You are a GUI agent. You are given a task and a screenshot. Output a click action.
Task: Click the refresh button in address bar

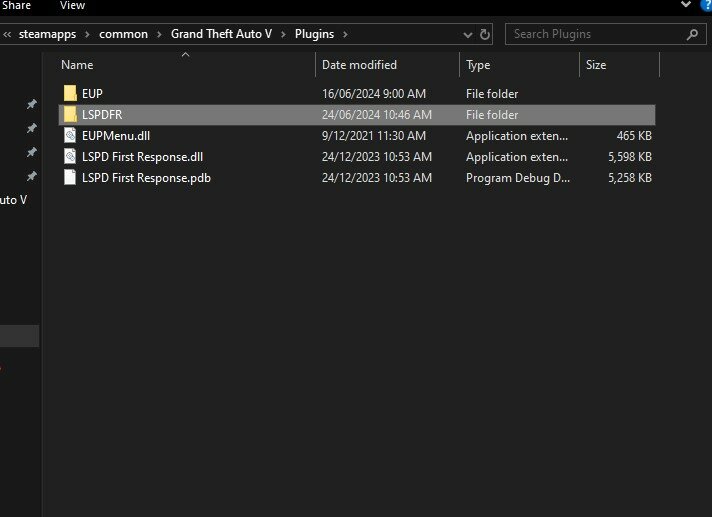(486, 34)
